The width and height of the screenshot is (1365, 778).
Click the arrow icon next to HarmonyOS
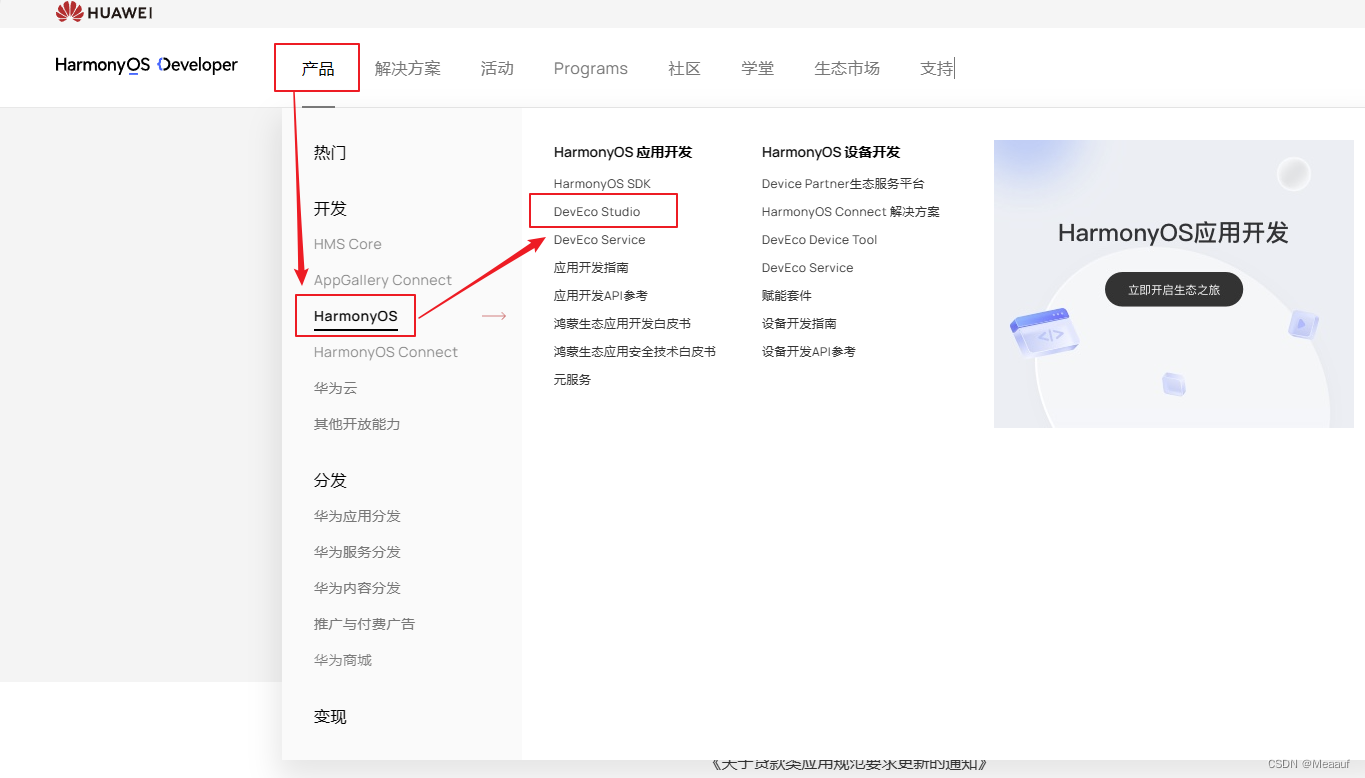[493, 315]
